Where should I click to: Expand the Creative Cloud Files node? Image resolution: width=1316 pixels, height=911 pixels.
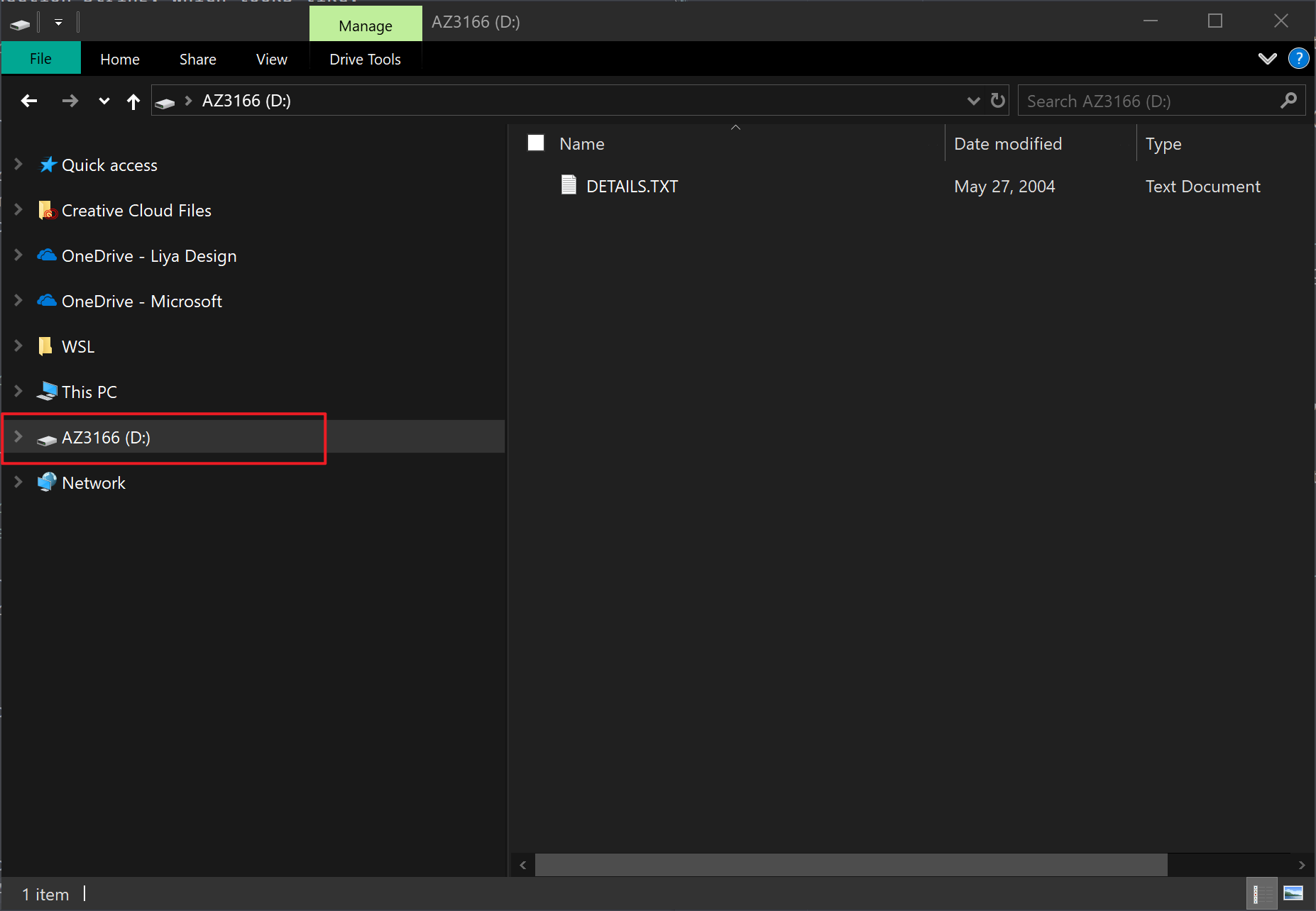click(x=18, y=210)
